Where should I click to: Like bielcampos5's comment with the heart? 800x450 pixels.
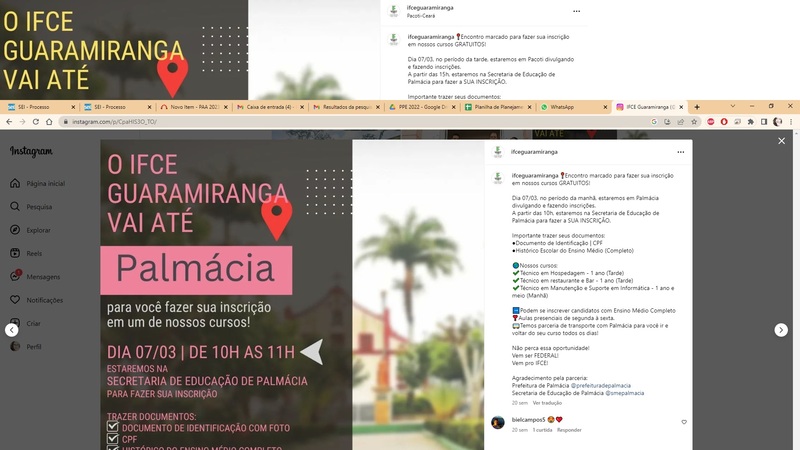(684, 422)
